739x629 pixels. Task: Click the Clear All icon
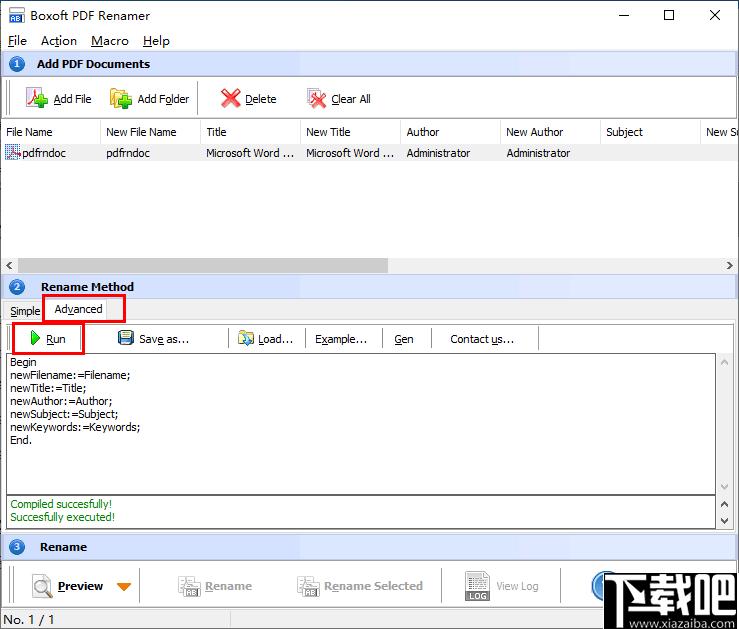click(316, 98)
